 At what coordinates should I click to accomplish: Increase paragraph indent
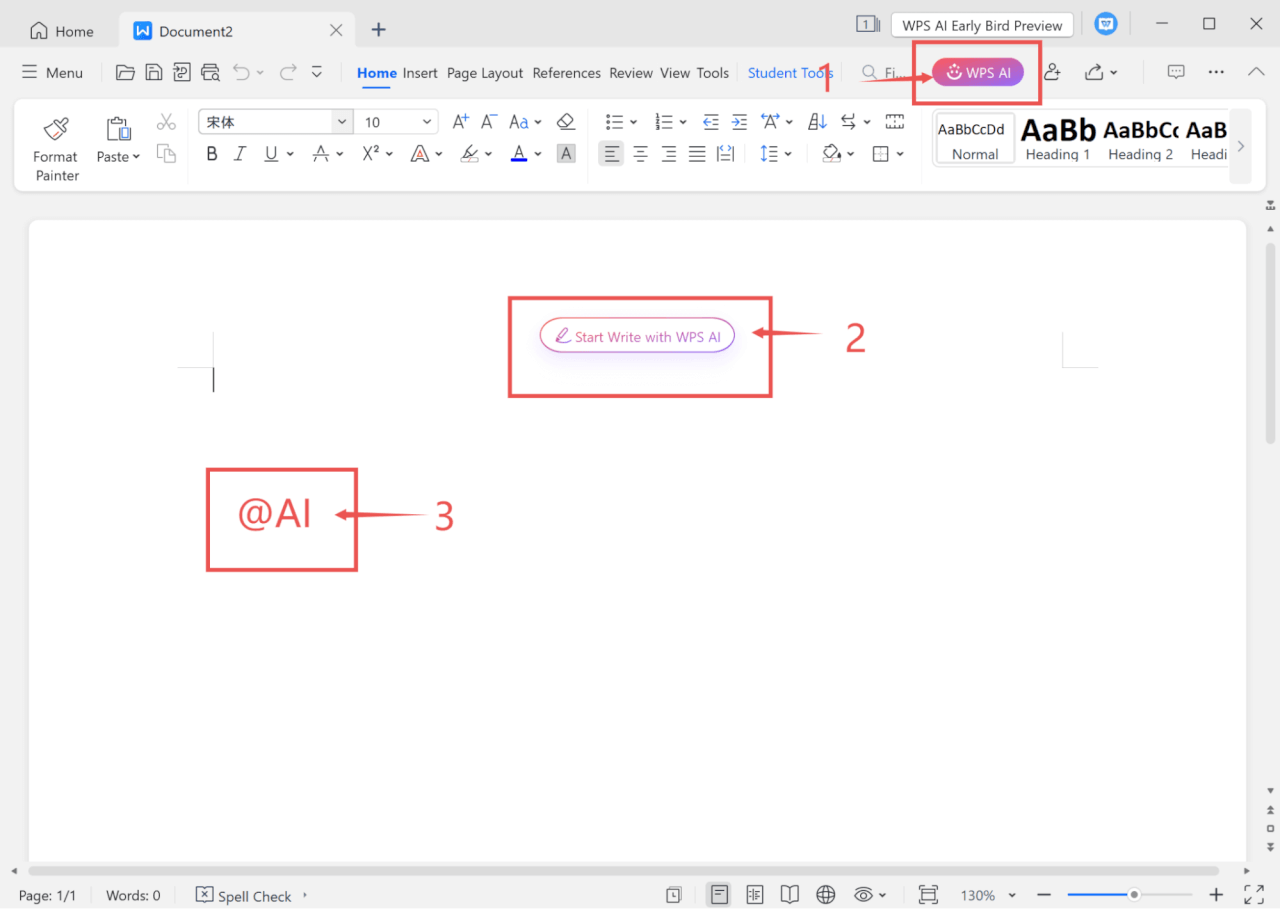coord(739,122)
